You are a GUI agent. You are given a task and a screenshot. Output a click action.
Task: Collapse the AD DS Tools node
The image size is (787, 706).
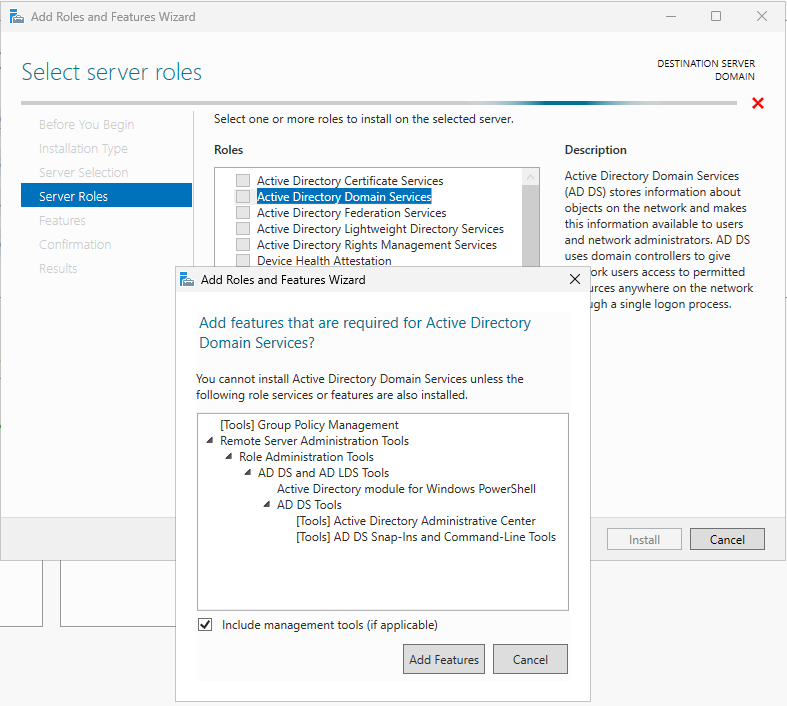[267, 505]
